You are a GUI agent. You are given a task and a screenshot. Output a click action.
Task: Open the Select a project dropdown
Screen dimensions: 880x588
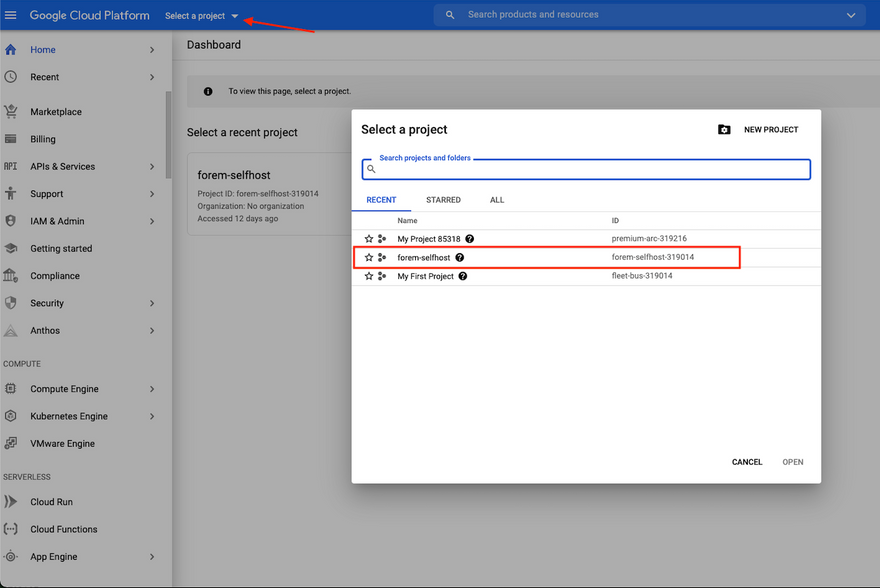click(x=201, y=16)
